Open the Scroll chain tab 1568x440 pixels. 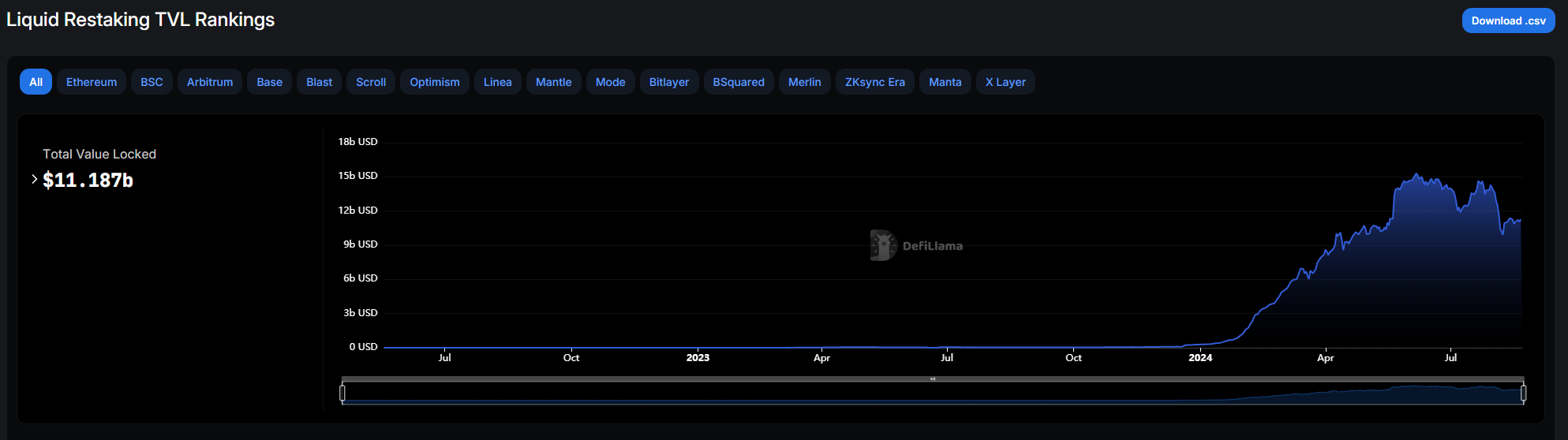coord(371,82)
